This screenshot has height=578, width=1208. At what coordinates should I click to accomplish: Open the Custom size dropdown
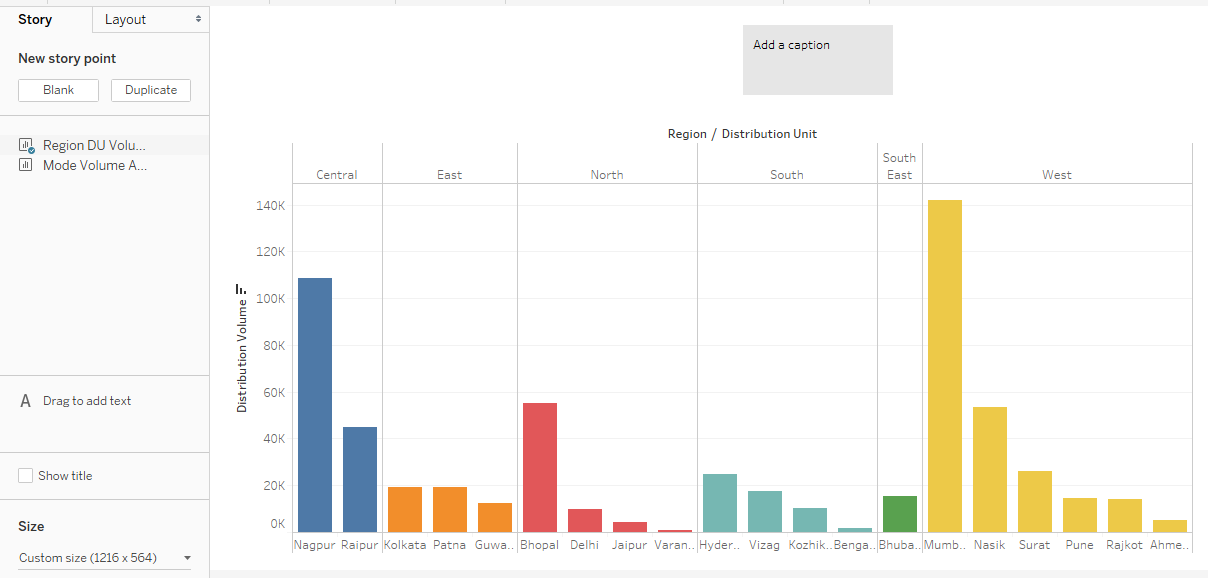point(105,558)
